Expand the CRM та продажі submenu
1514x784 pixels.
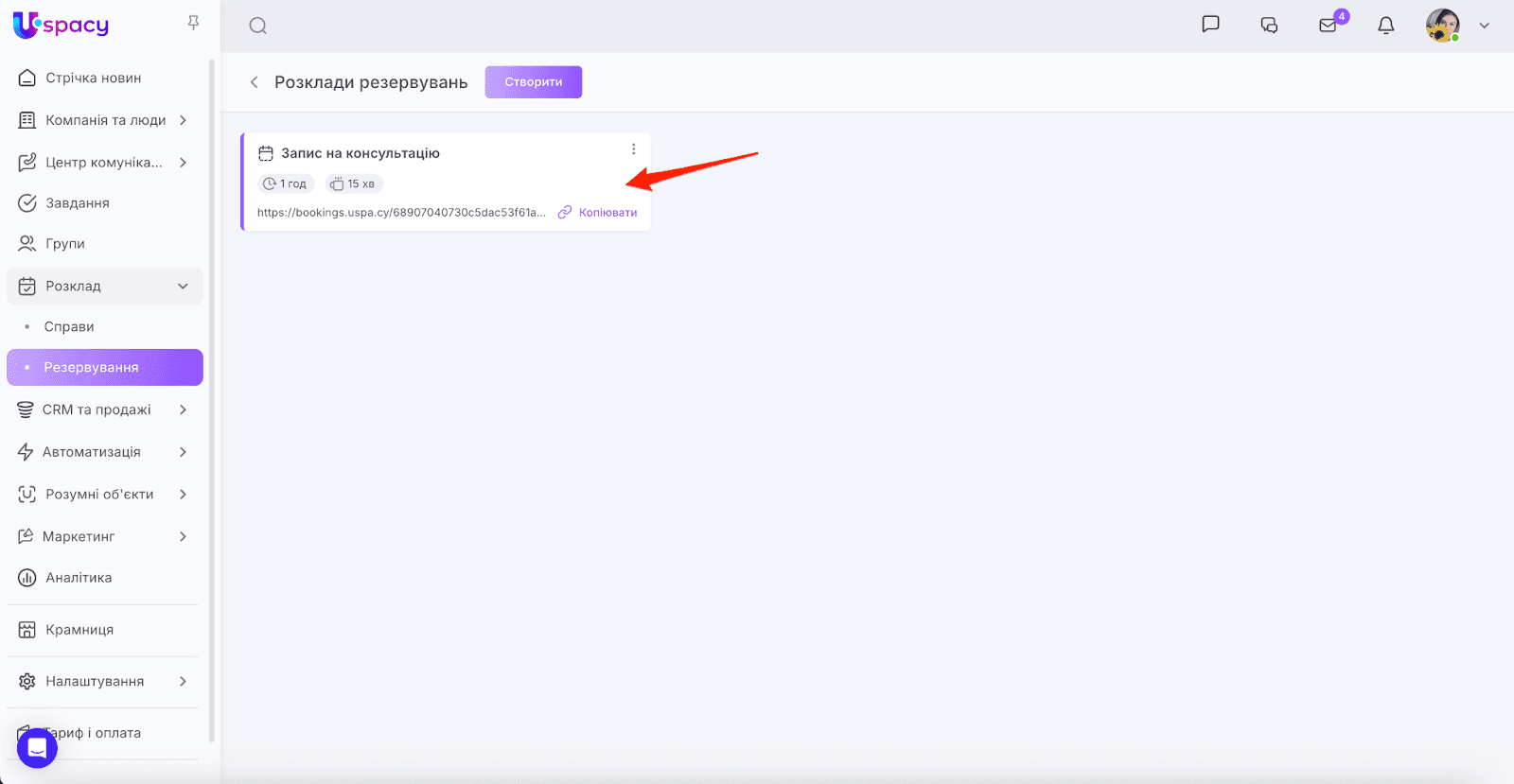coord(183,409)
